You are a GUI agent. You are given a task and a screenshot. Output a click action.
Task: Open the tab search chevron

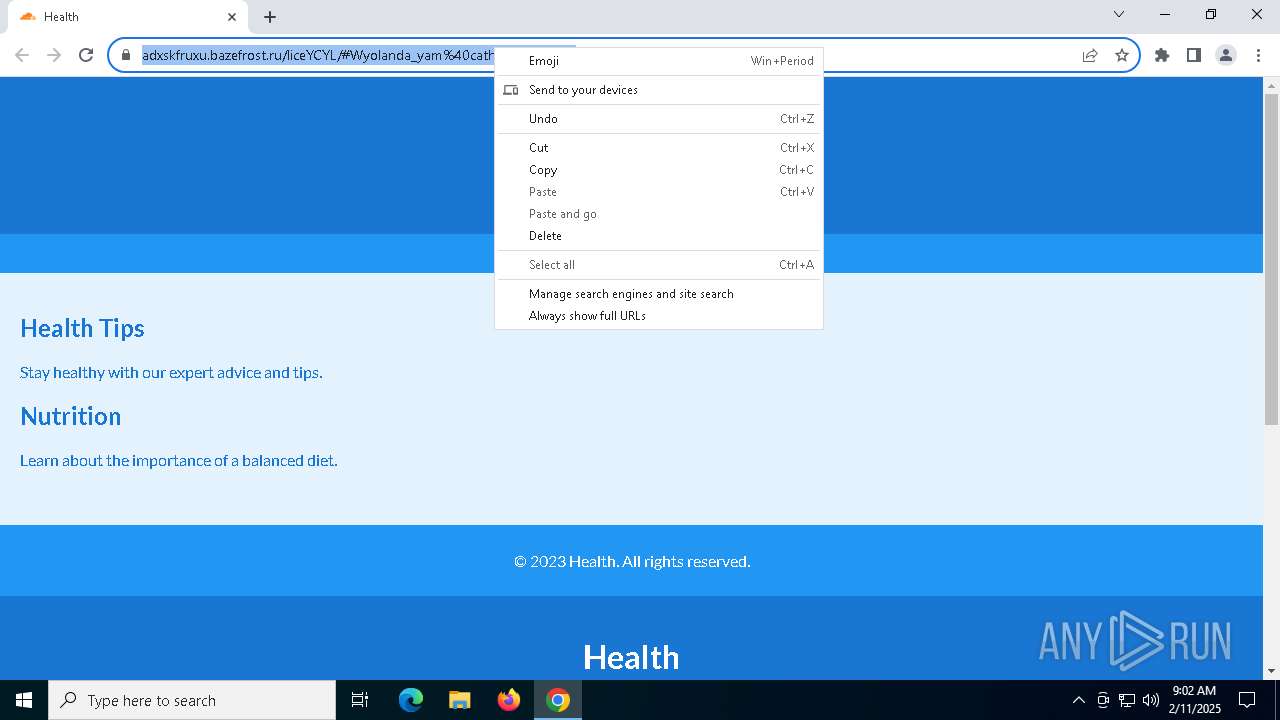(x=1119, y=14)
